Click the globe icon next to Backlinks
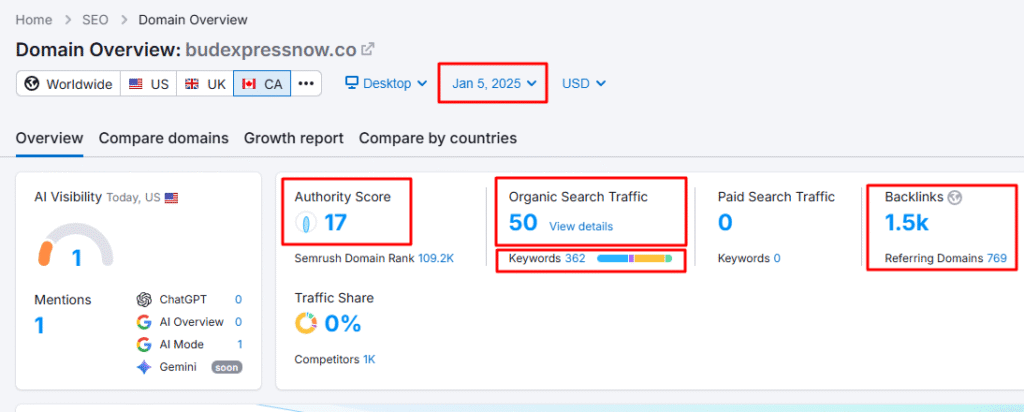This screenshot has width=1024, height=412. pos(955,197)
